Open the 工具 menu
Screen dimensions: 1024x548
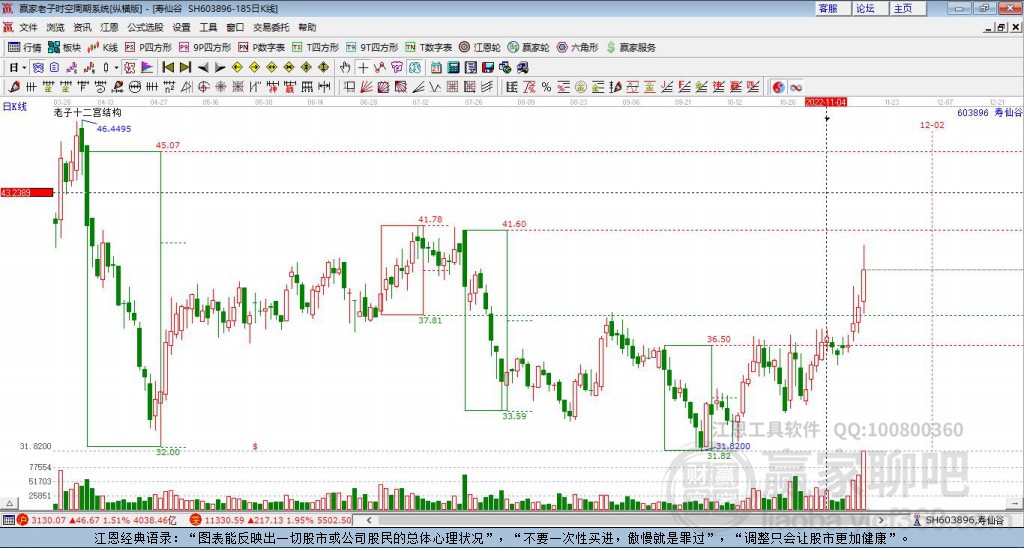(208, 27)
